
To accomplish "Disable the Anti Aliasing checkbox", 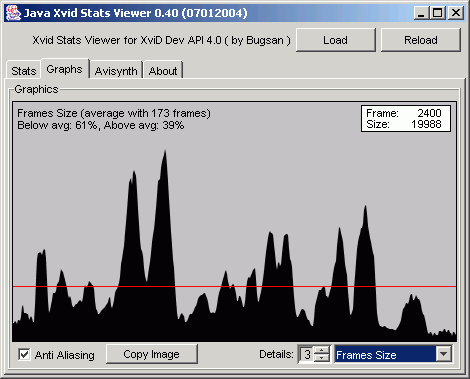I will (24, 354).
